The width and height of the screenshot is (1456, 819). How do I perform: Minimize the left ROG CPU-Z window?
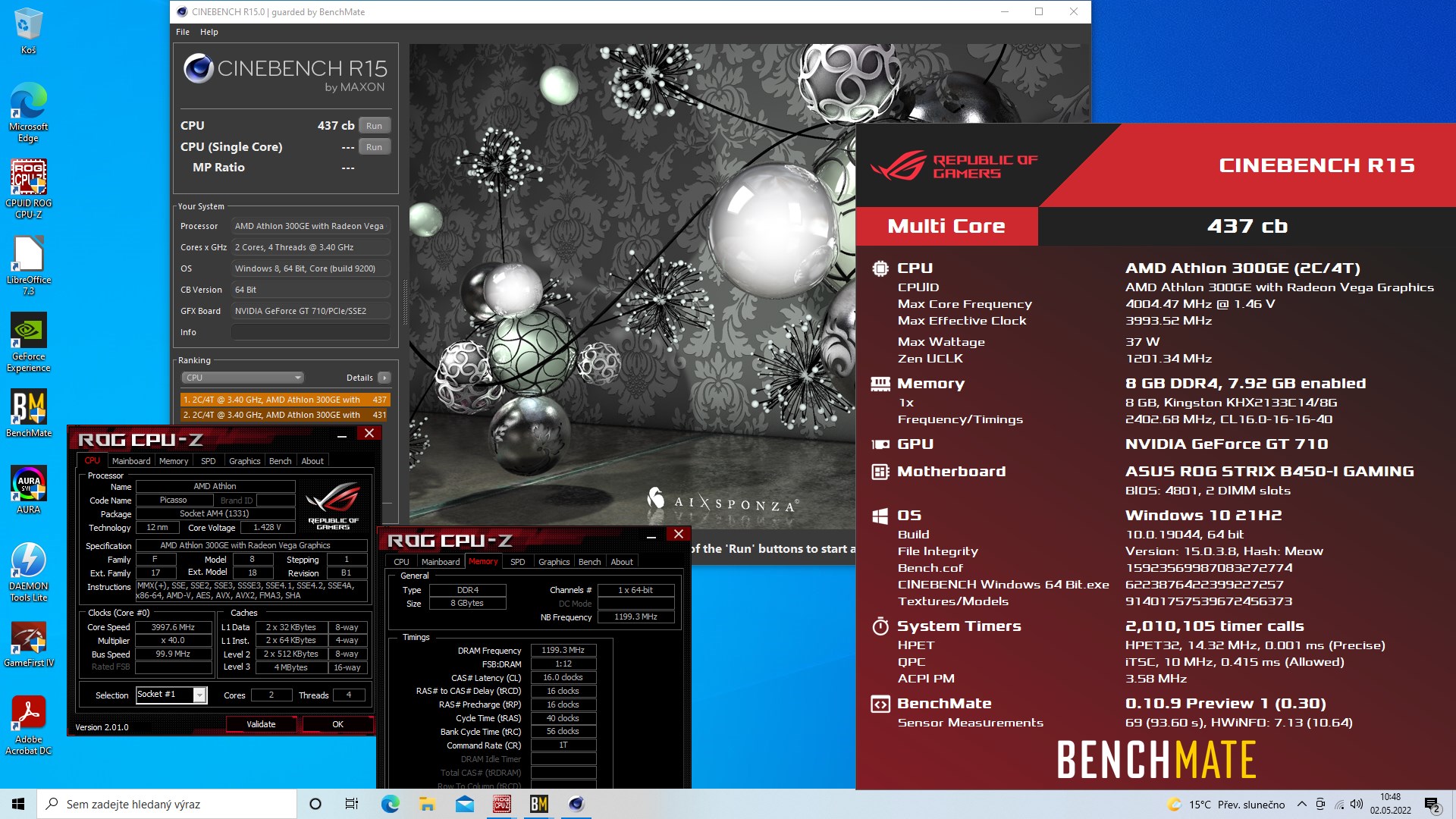[x=342, y=435]
